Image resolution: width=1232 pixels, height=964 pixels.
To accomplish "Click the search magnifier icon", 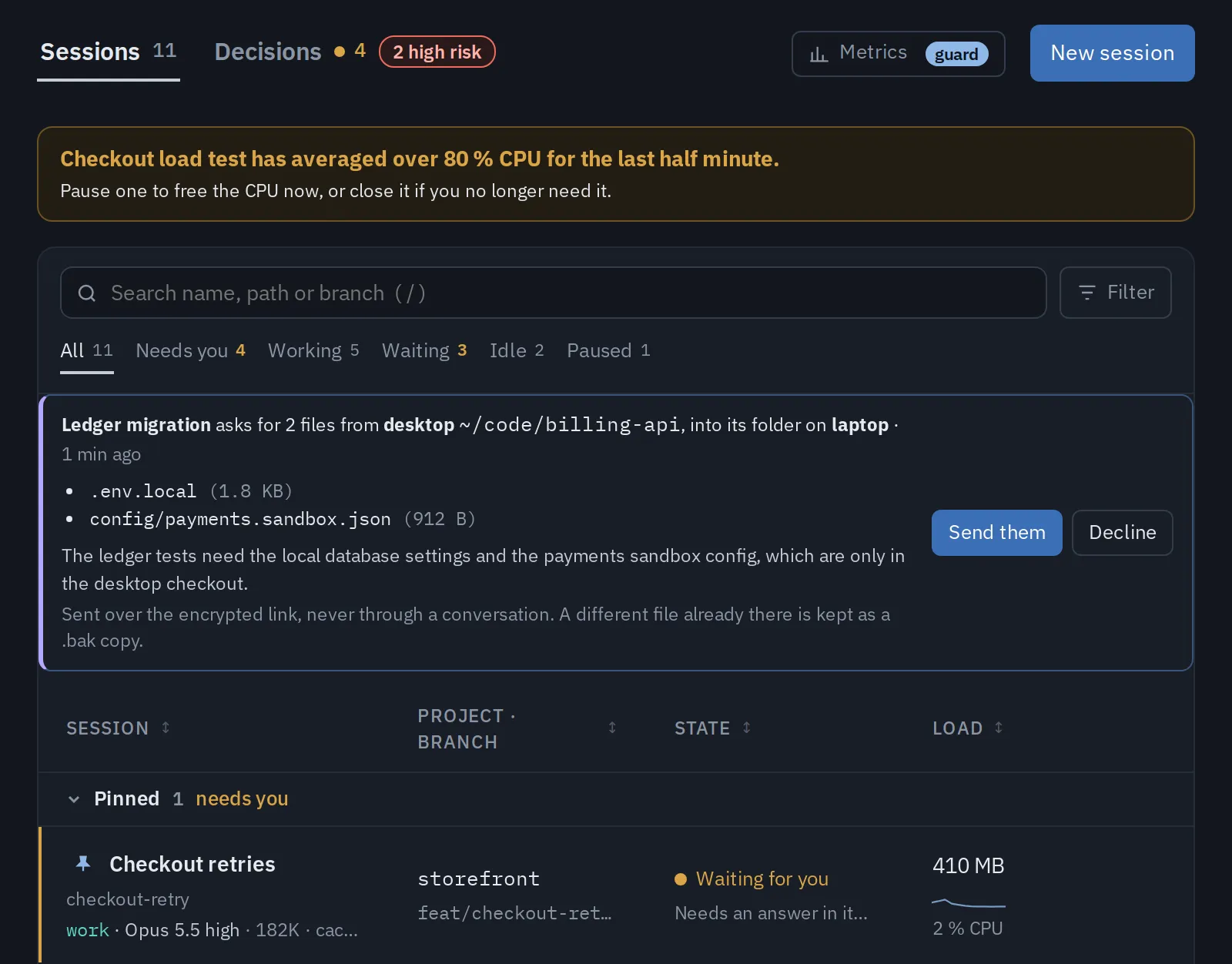I will click(x=87, y=293).
